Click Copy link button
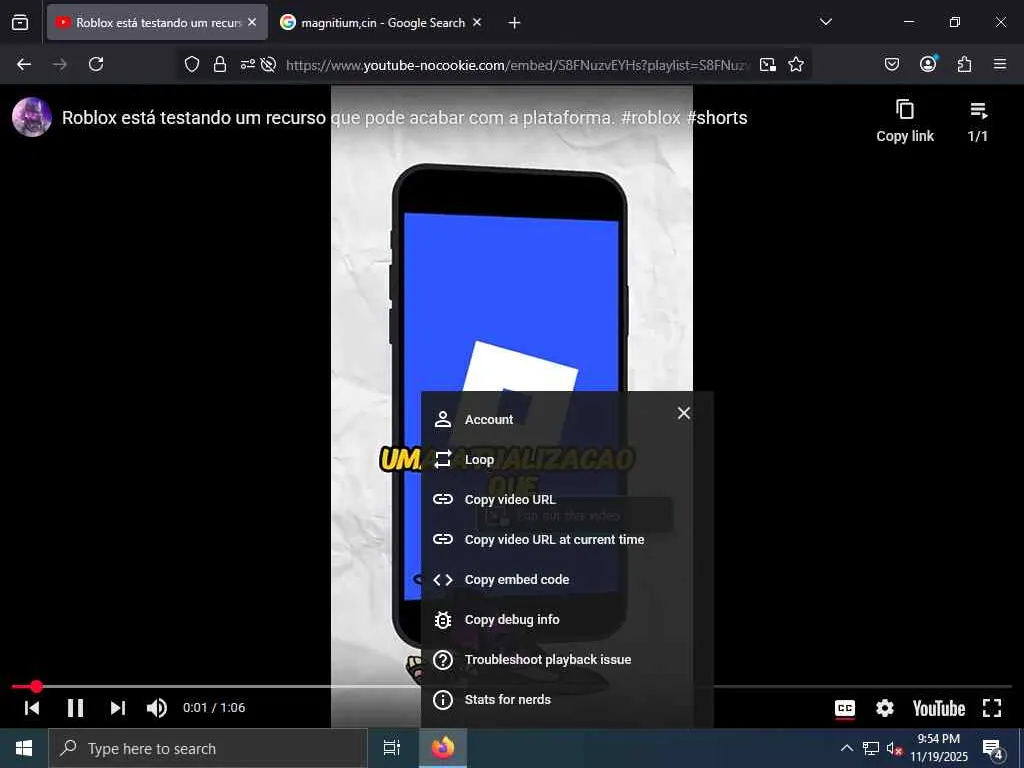 point(904,121)
